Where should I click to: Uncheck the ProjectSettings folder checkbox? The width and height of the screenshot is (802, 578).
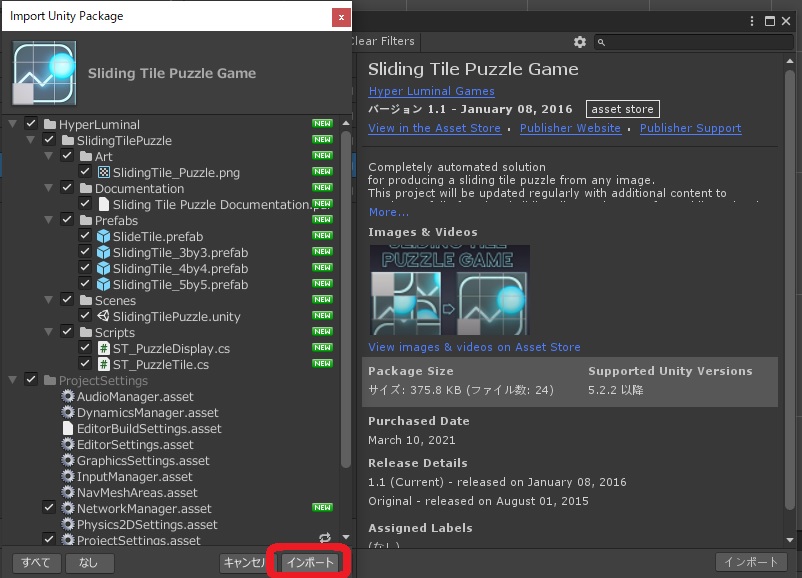[31, 380]
